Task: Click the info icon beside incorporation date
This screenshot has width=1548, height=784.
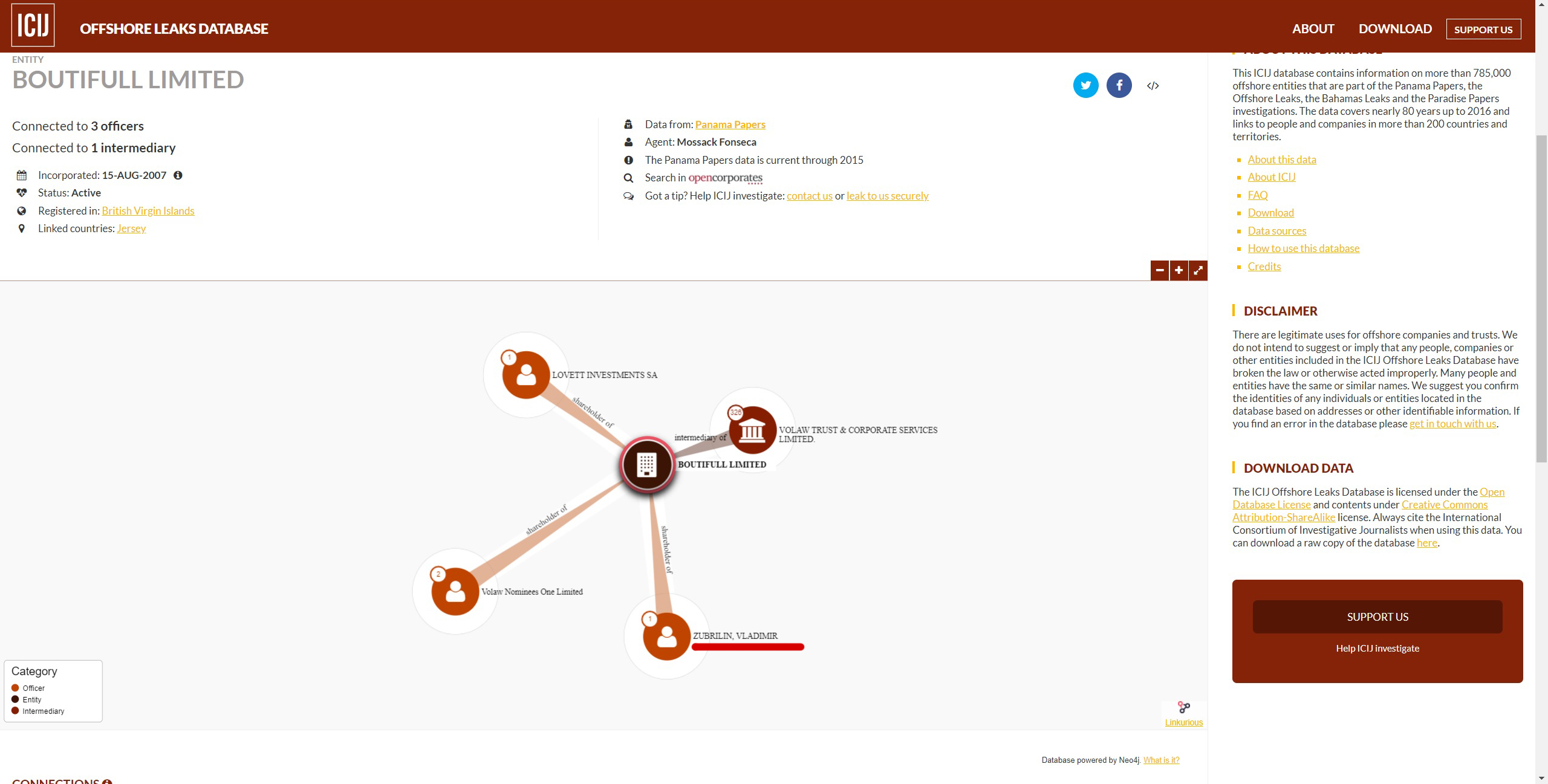Action: coord(178,175)
